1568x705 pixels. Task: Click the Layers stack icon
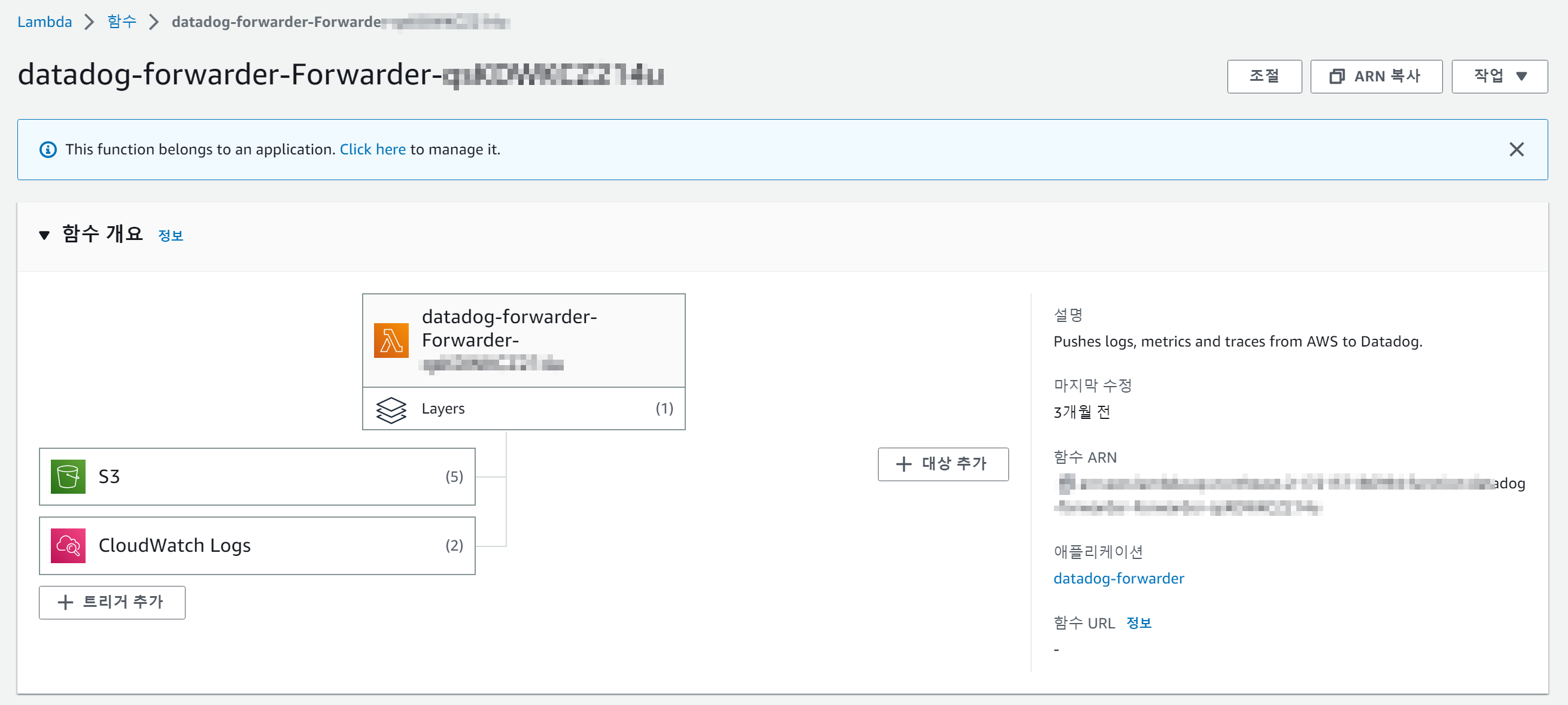391,409
